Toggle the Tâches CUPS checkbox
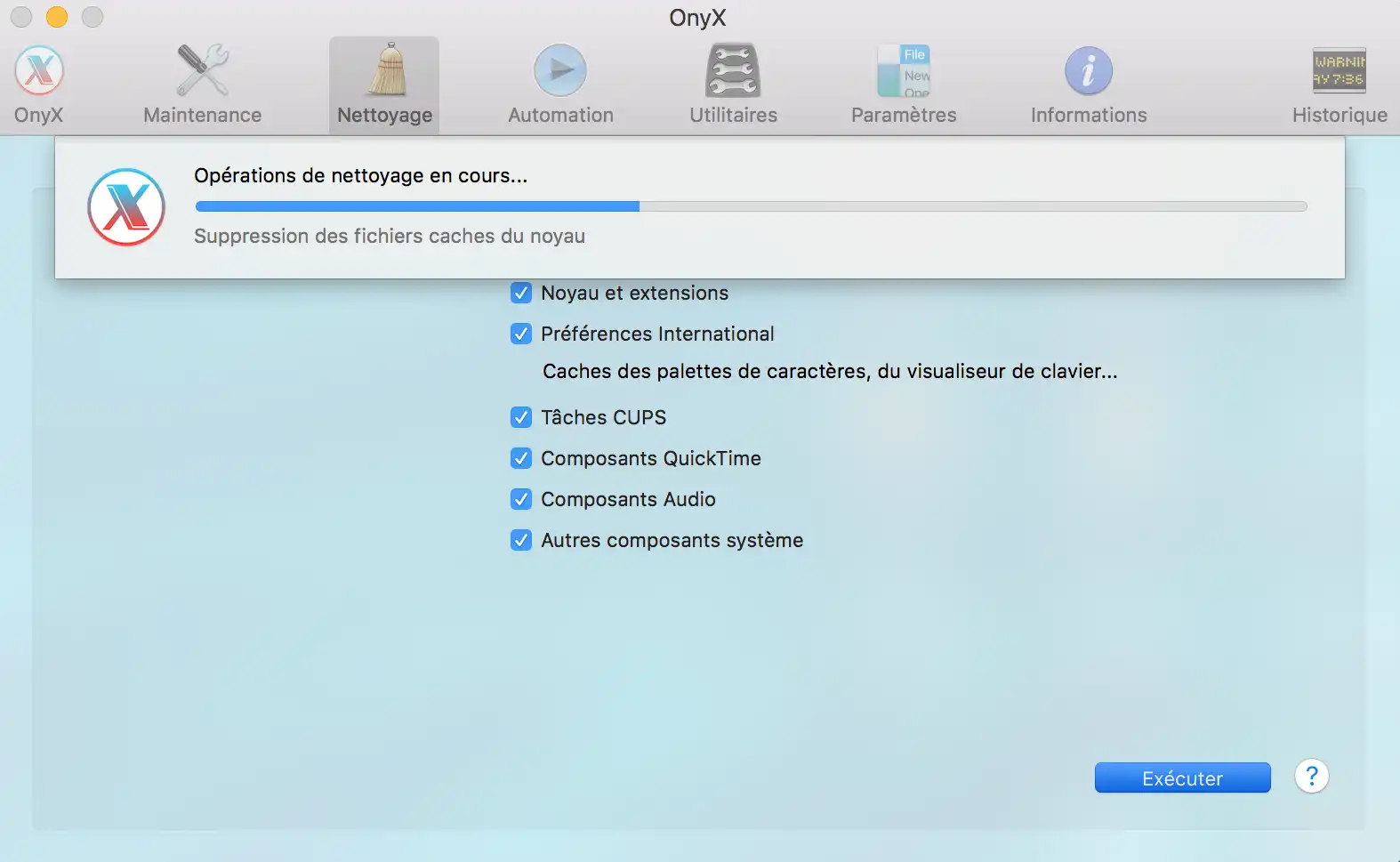 tap(521, 417)
